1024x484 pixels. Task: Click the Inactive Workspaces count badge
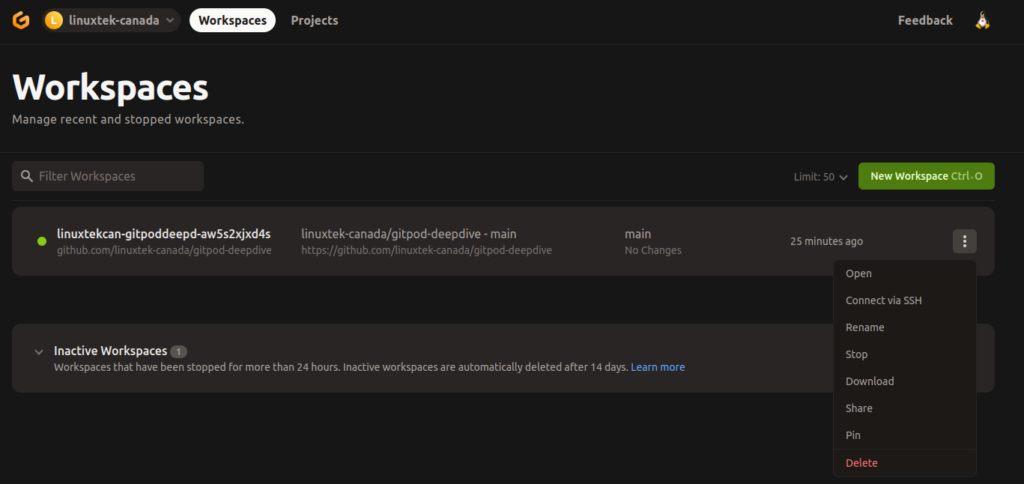coord(179,351)
